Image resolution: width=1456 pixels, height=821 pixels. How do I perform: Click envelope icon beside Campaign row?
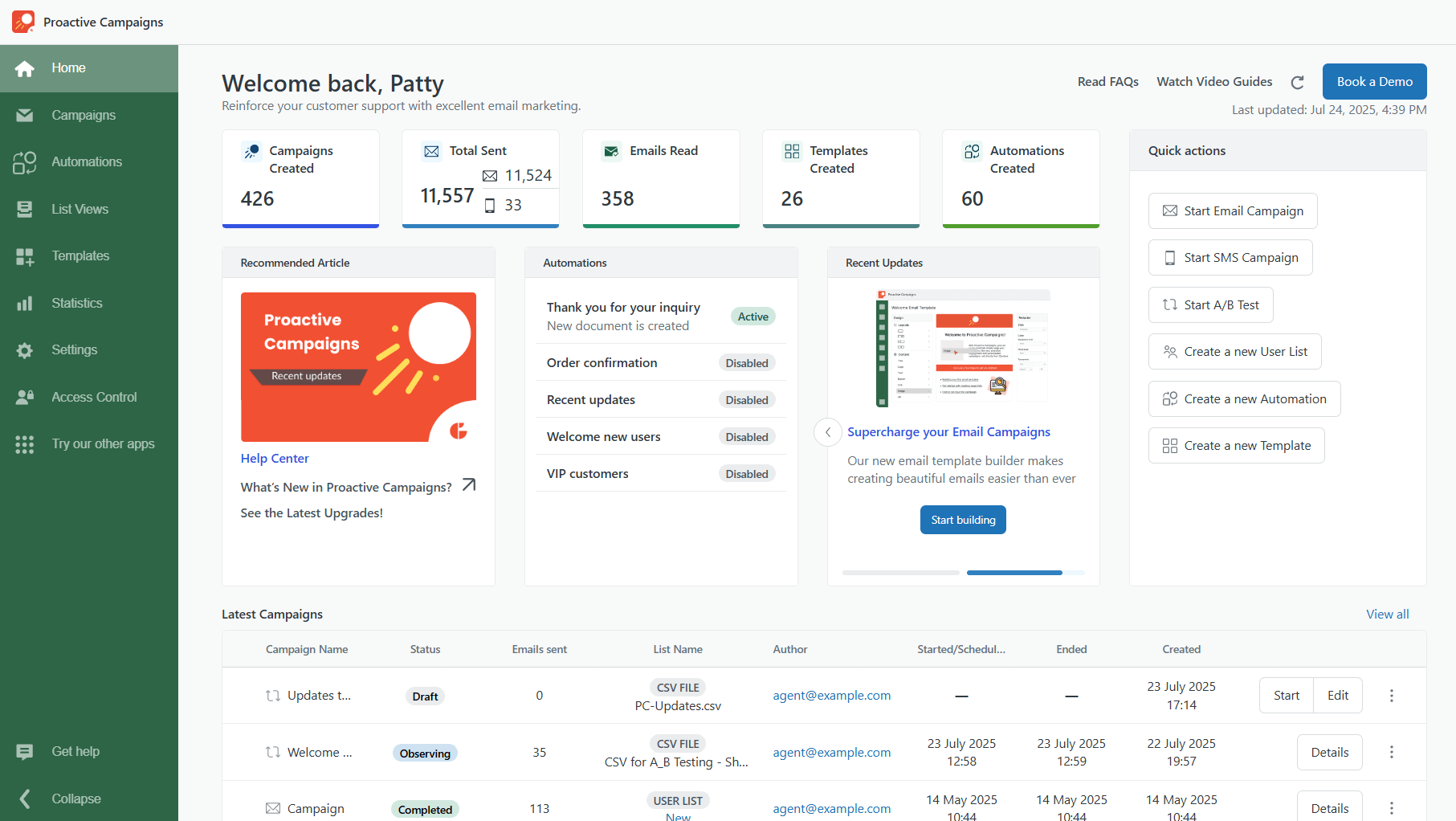click(x=273, y=808)
